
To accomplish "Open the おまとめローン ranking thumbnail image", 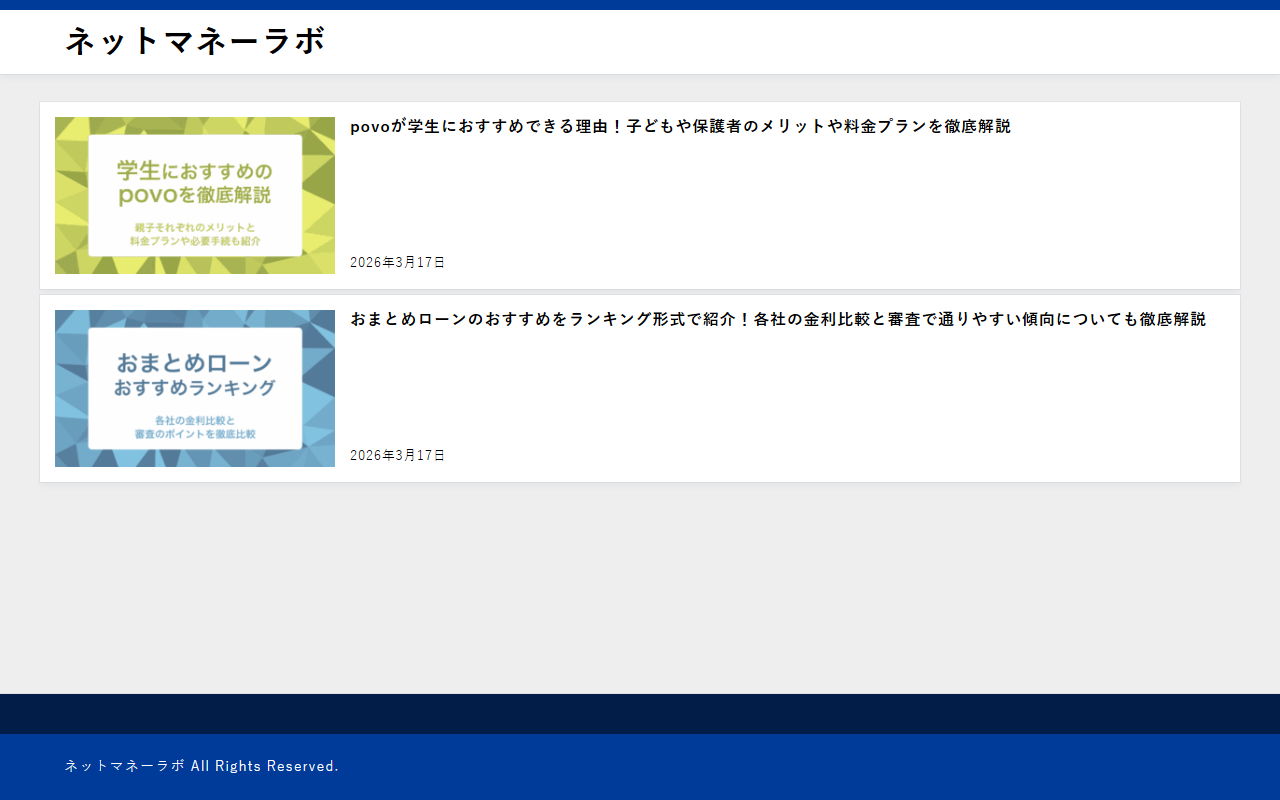I will click(195, 388).
